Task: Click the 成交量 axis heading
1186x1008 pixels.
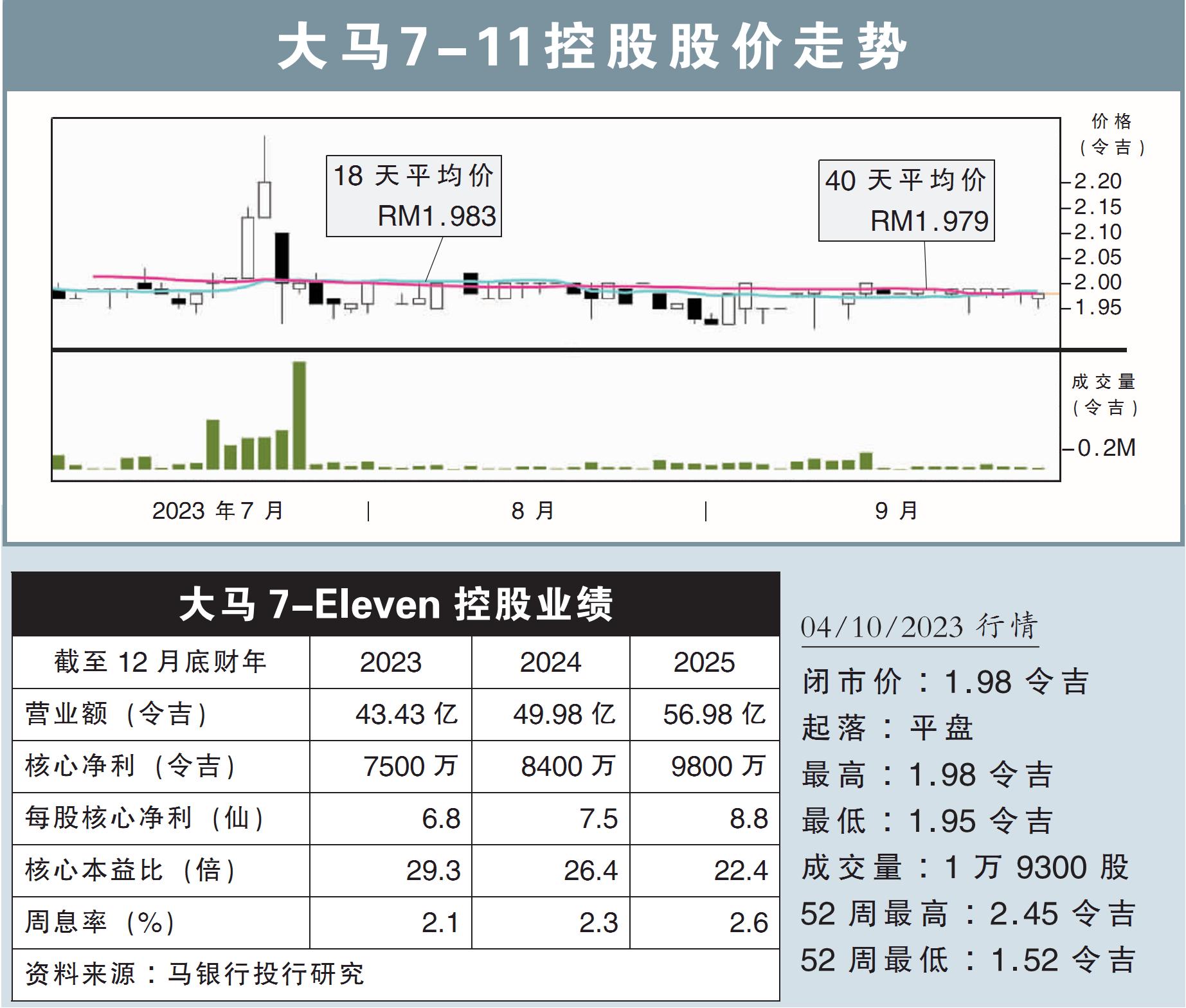Action: (1103, 382)
